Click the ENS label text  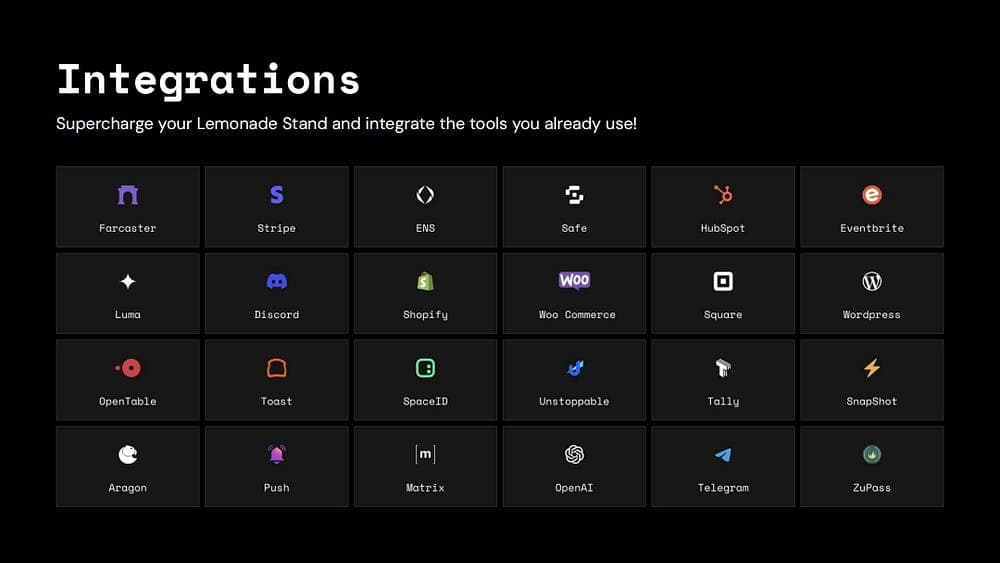click(x=425, y=228)
